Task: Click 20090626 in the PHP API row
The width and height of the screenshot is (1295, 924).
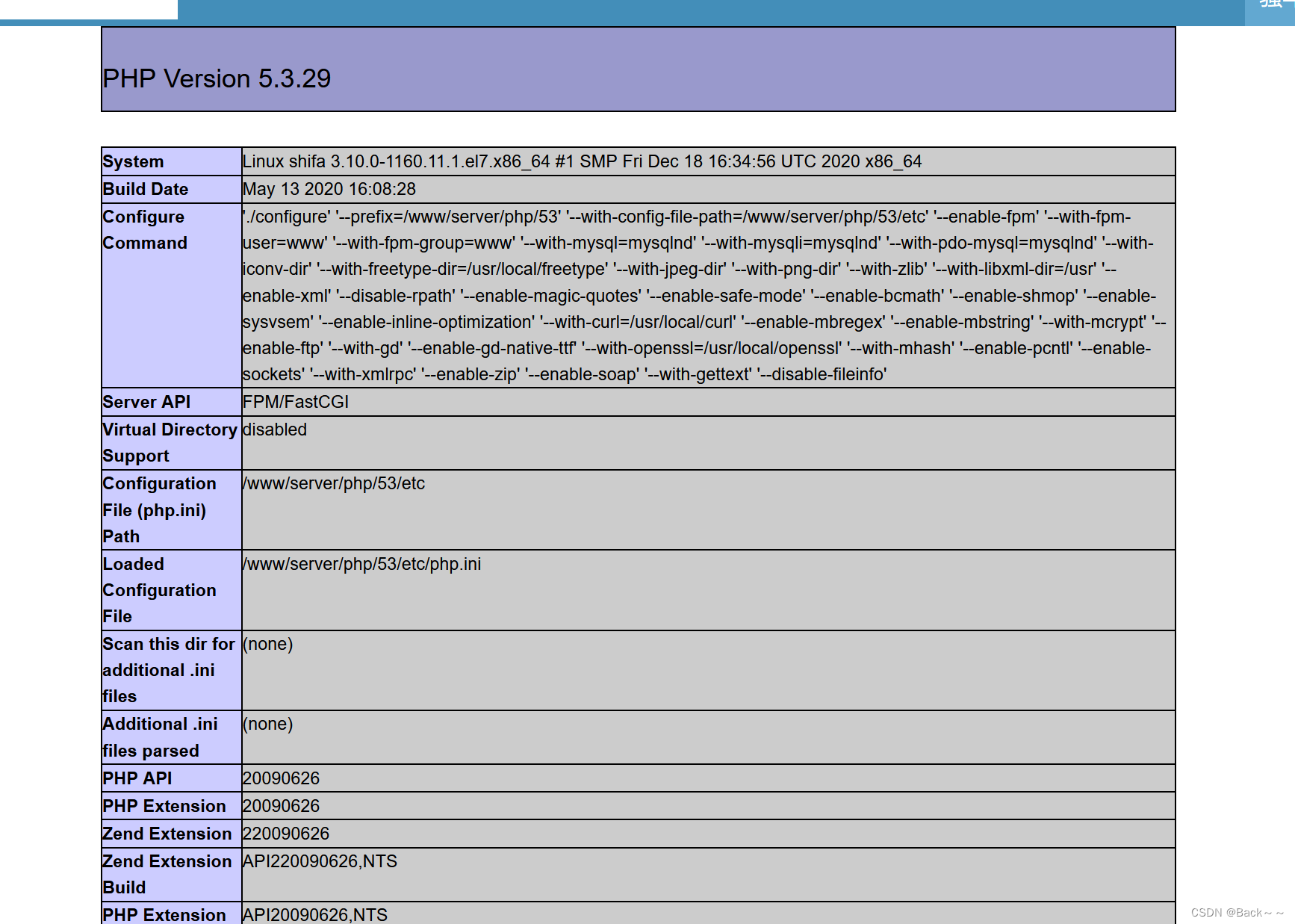Action: point(281,778)
